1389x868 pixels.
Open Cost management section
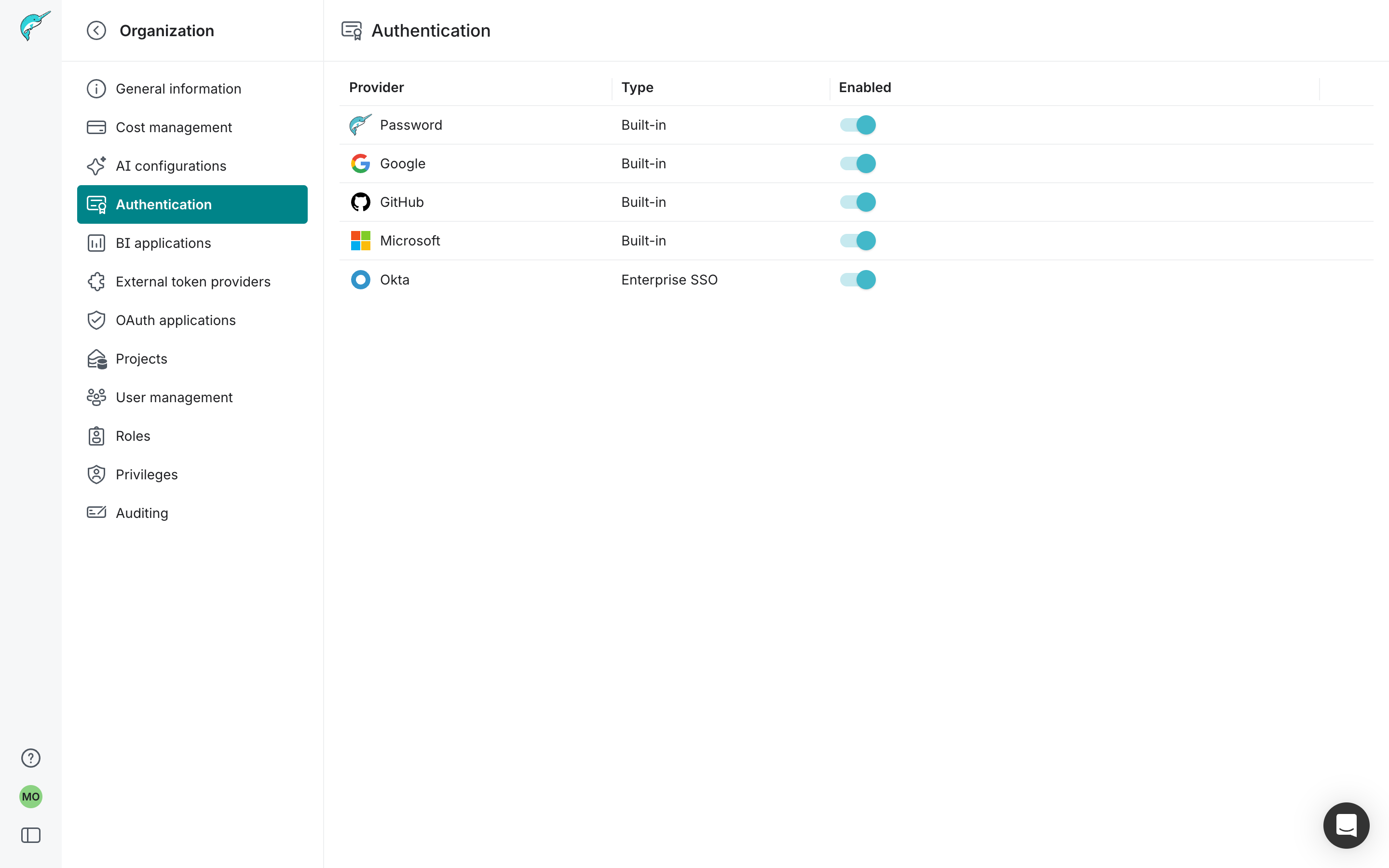[174, 127]
